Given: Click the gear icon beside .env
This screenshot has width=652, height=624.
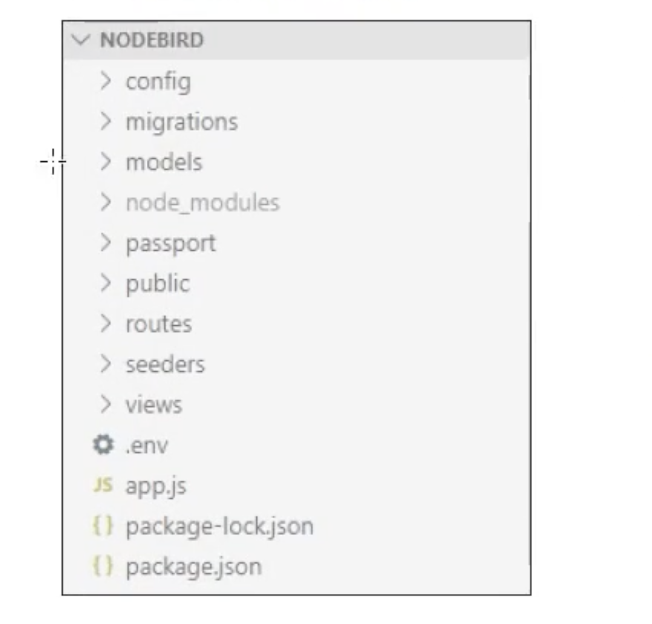Looking at the screenshot, I should (103, 444).
